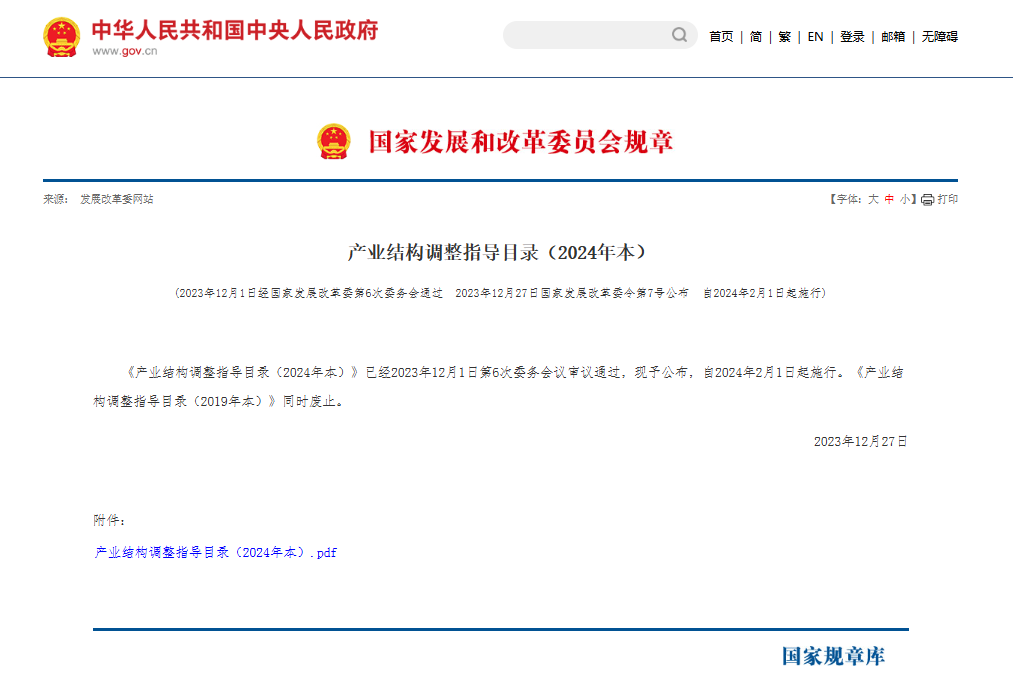Click the 国家发展和改革委员会规章 red heading
The width and height of the screenshot is (1013, 693).
click(x=521, y=142)
